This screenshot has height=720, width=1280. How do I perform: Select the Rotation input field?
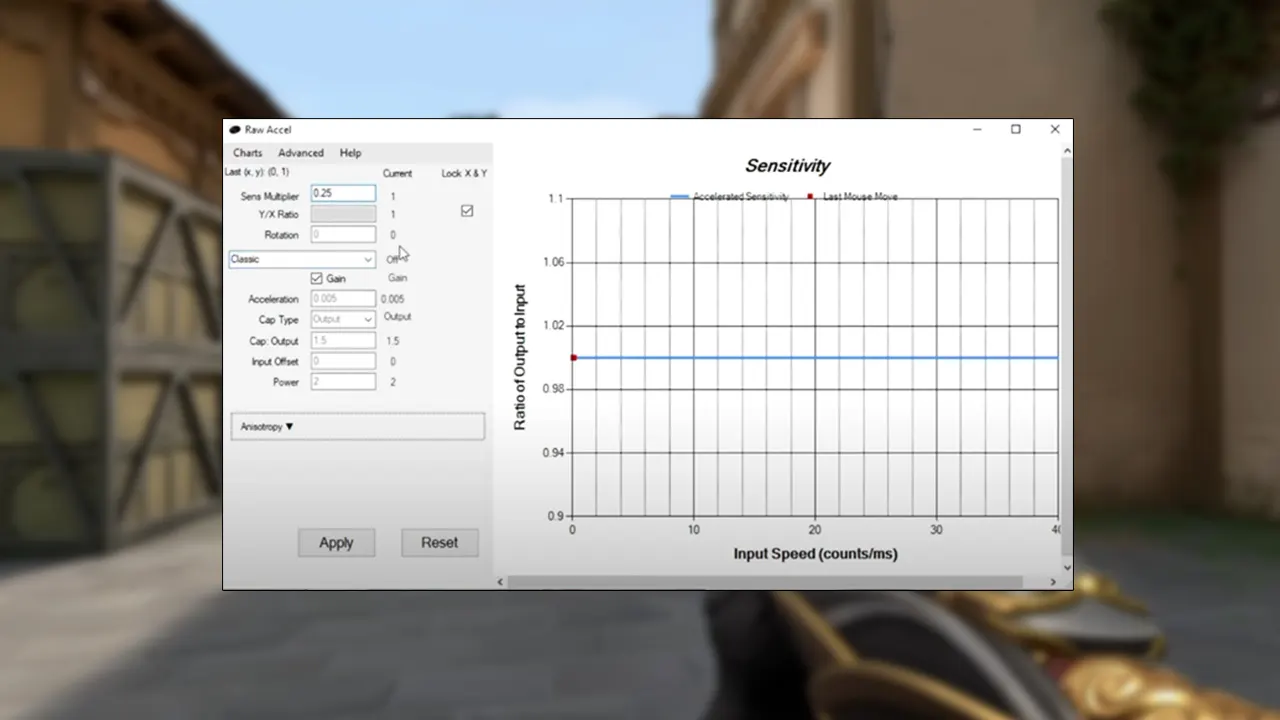[342, 234]
